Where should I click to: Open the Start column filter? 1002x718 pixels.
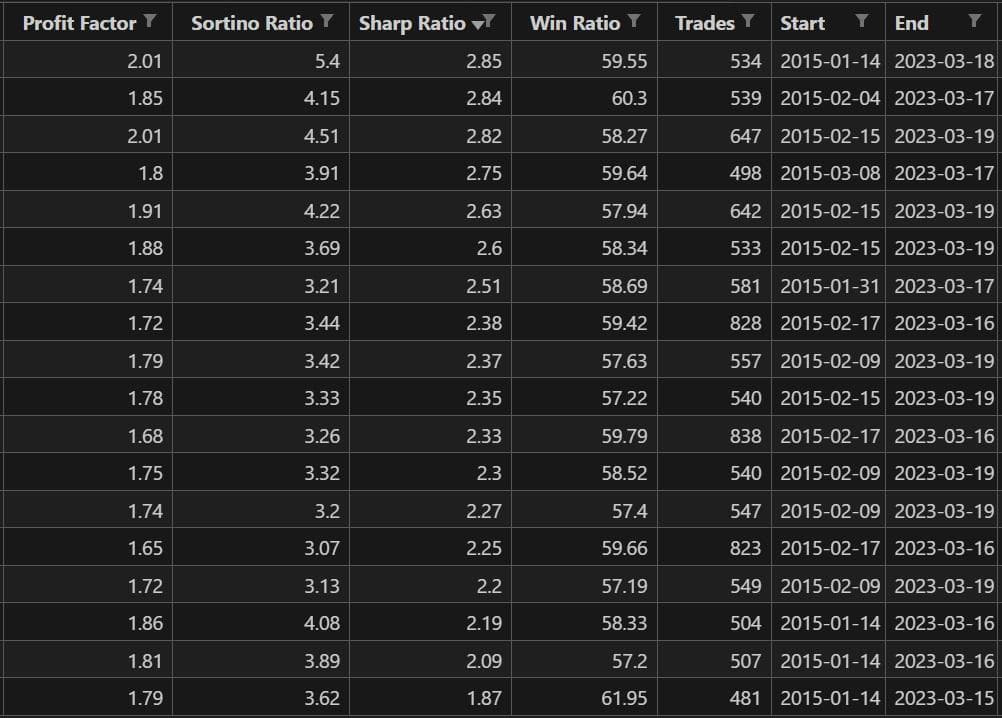click(x=861, y=21)
